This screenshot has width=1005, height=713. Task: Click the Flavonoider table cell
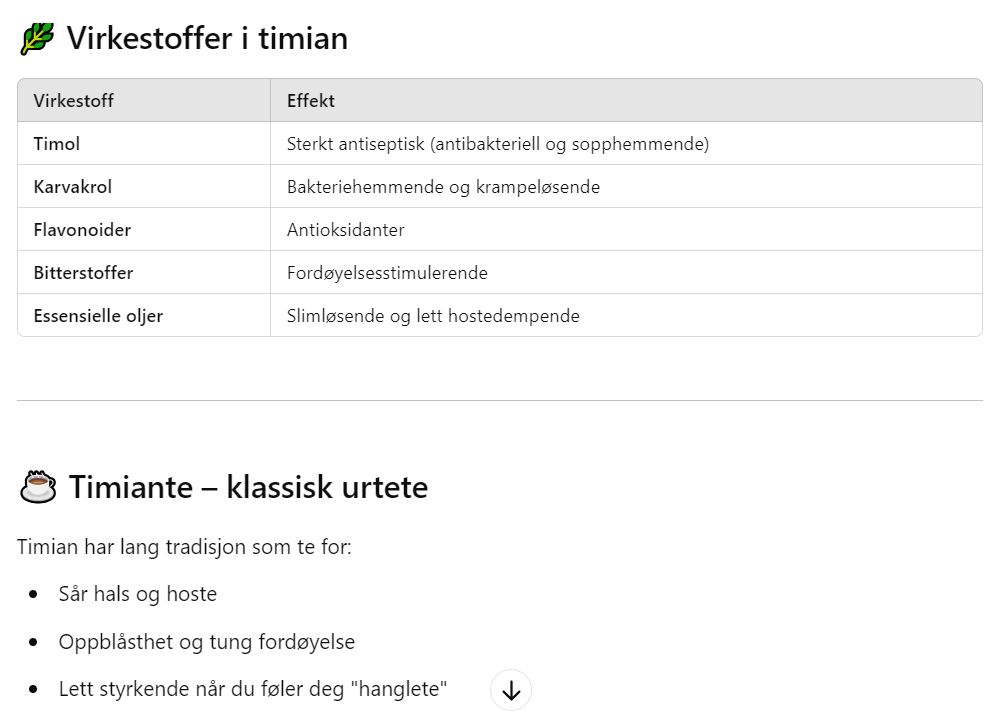(x=144, y=230)
